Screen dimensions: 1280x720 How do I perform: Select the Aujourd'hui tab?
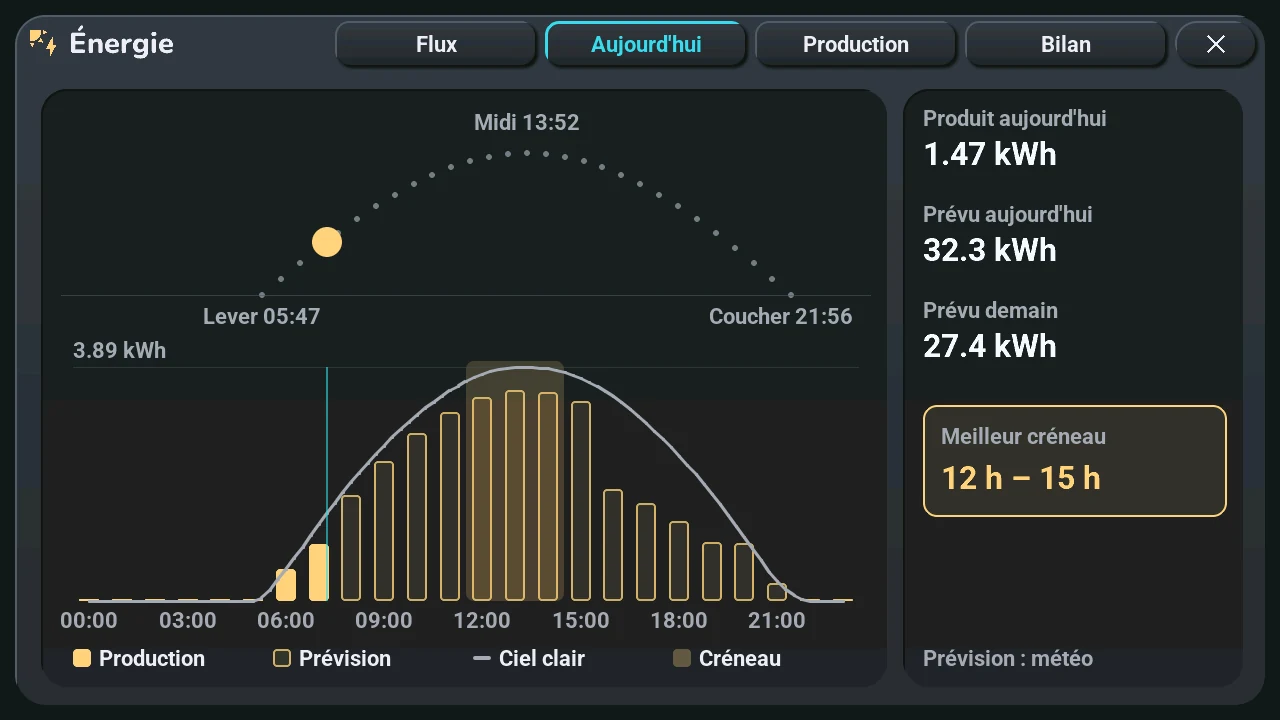[646, 44]
